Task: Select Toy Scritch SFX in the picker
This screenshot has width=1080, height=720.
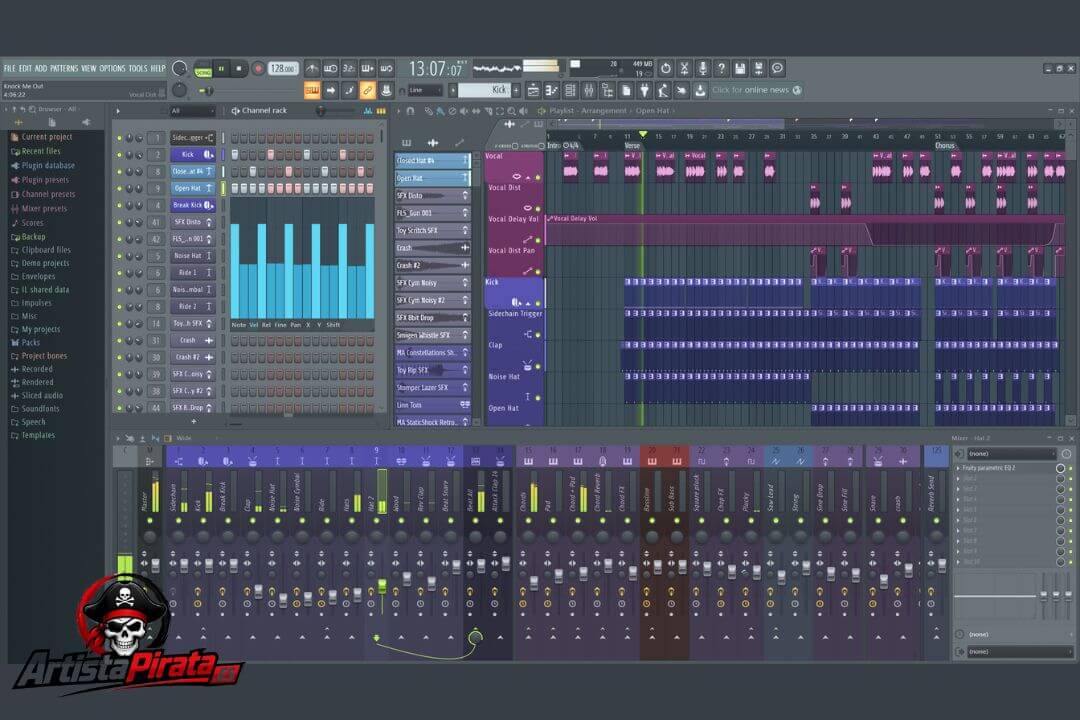Action: click(x=432, y=230)
